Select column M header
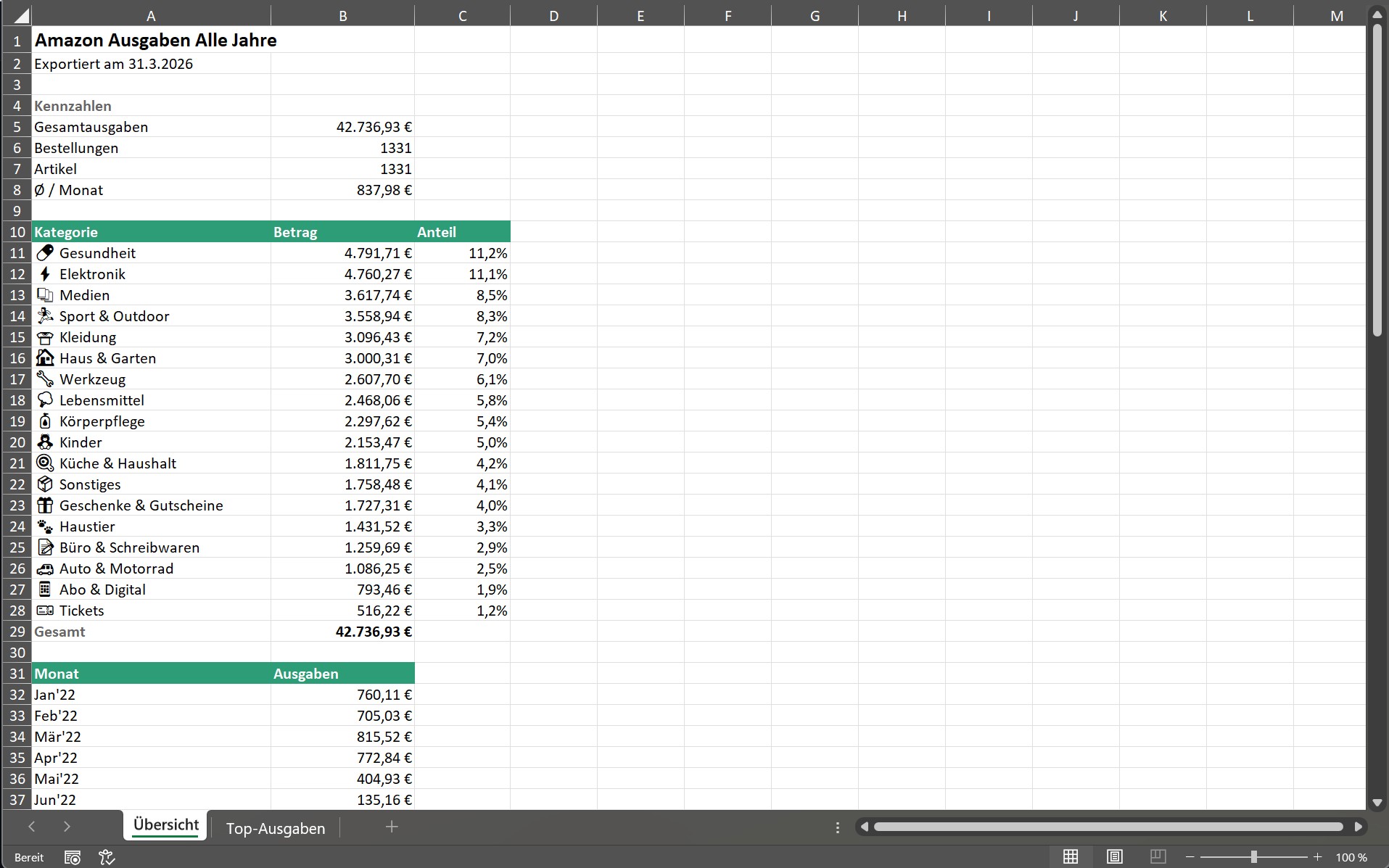The height and width of the screenshot is (868, 1389). 1337,16
